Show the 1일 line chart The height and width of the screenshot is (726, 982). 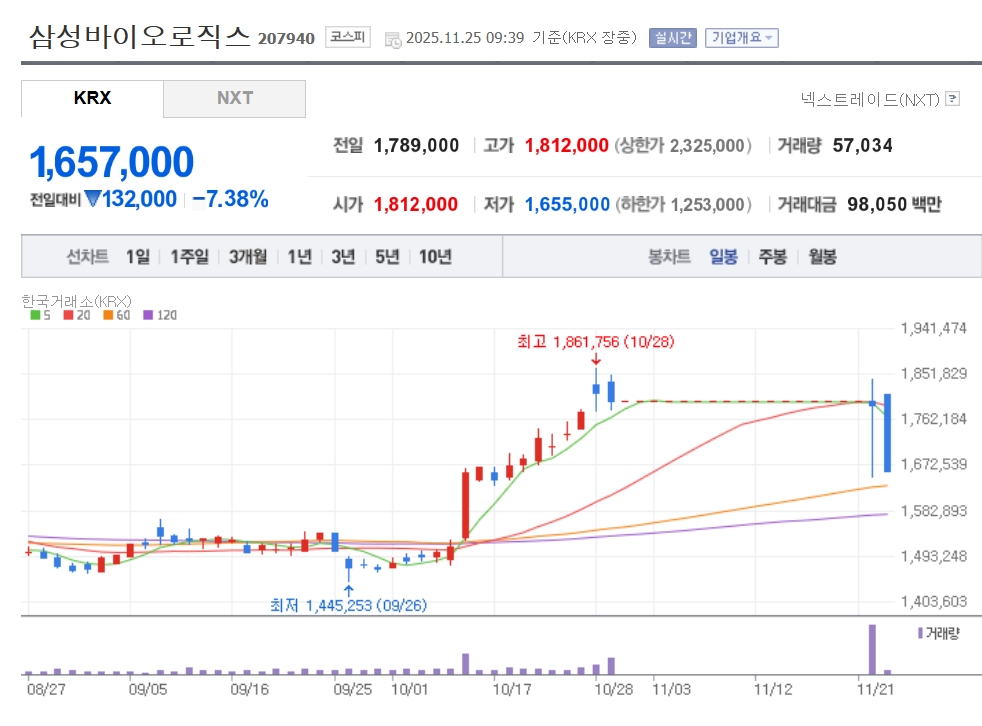[137, 257]
